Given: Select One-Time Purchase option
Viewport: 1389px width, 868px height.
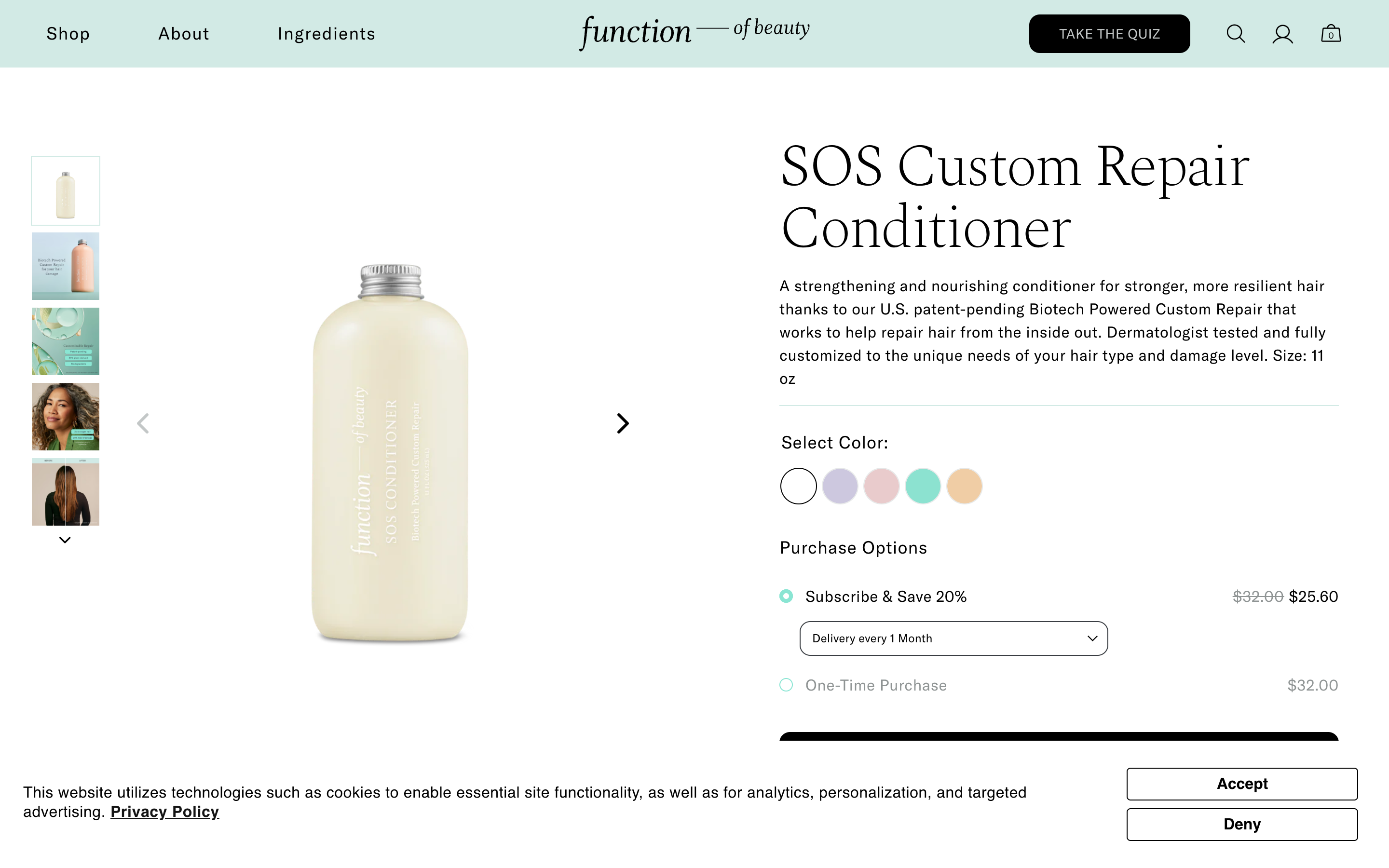Looking at the screenshot, I should (x=786, y=685).
